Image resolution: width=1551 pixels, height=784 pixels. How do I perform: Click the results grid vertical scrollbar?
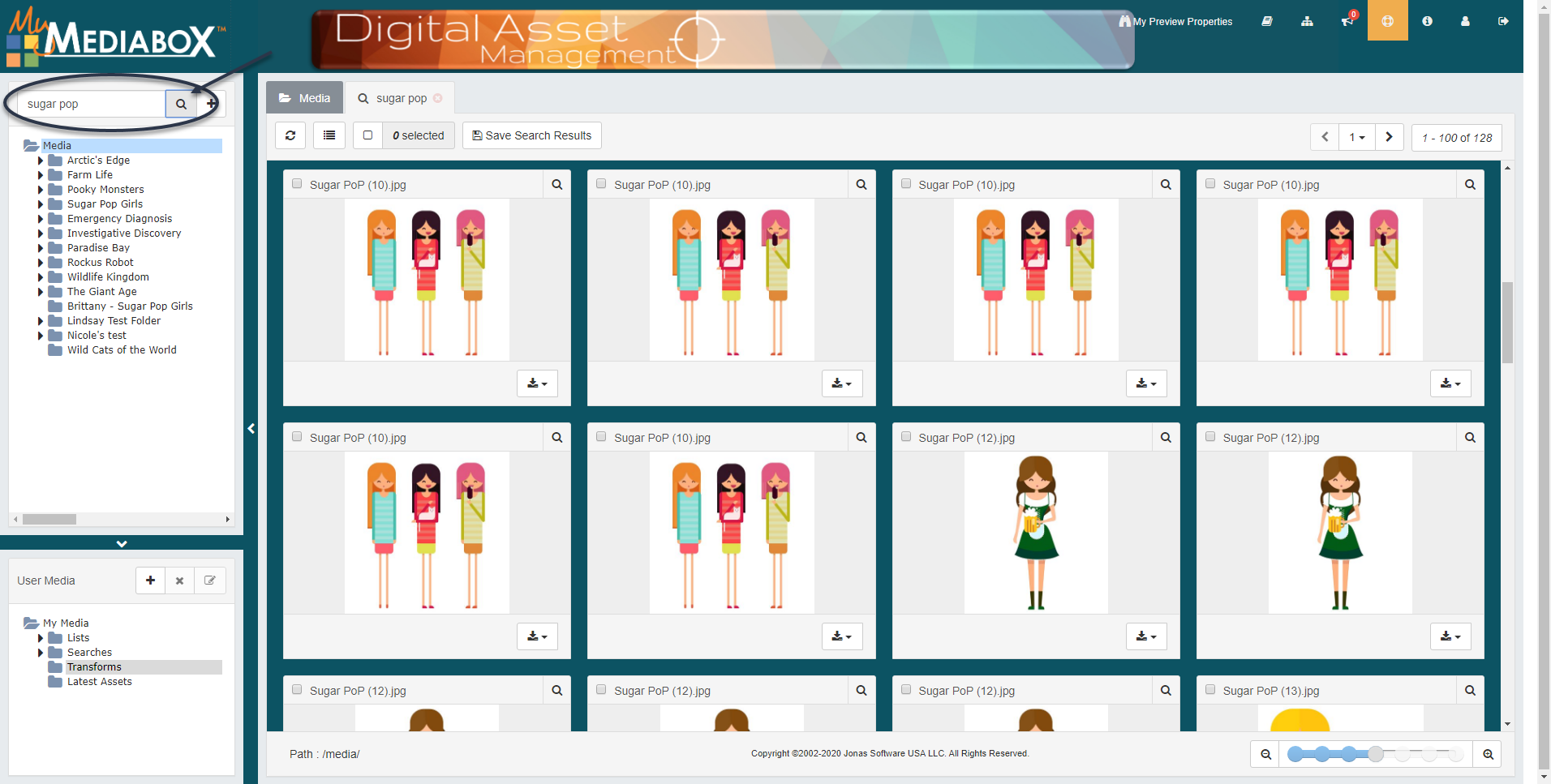pos(1507,322)
